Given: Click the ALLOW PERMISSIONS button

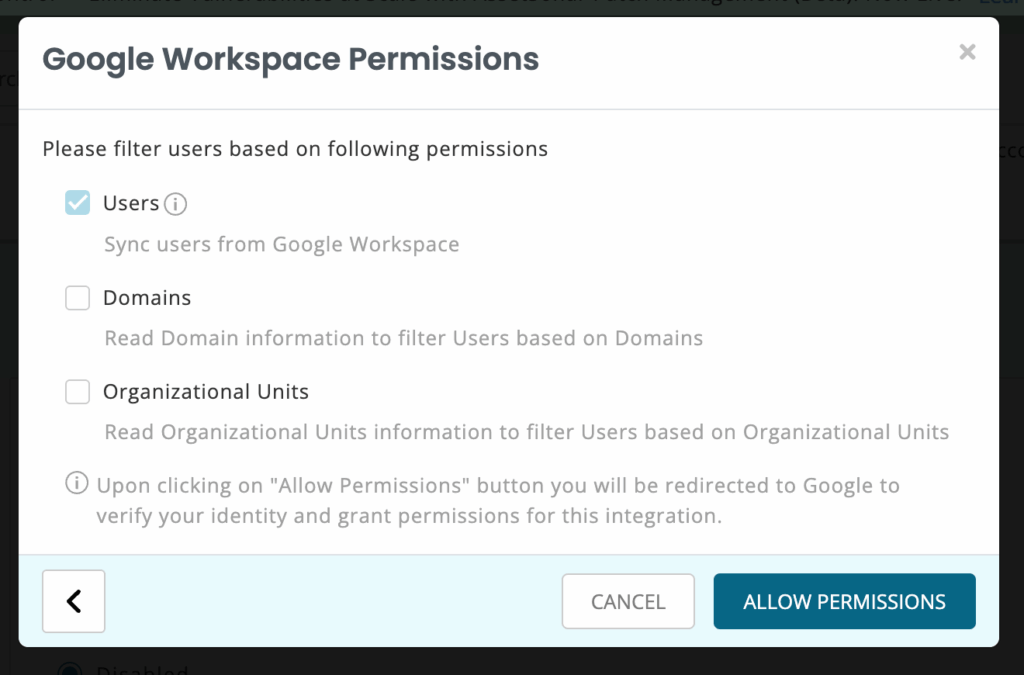Looking at the screenshot, I should coord(844,601).
